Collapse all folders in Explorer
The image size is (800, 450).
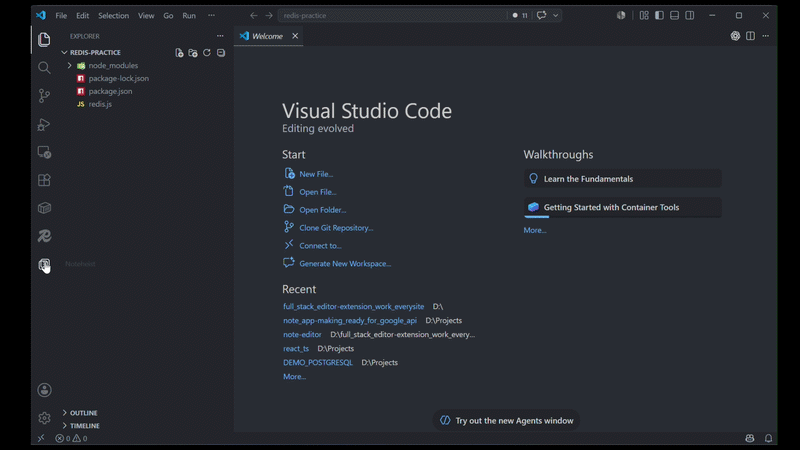tap(220, 53)
